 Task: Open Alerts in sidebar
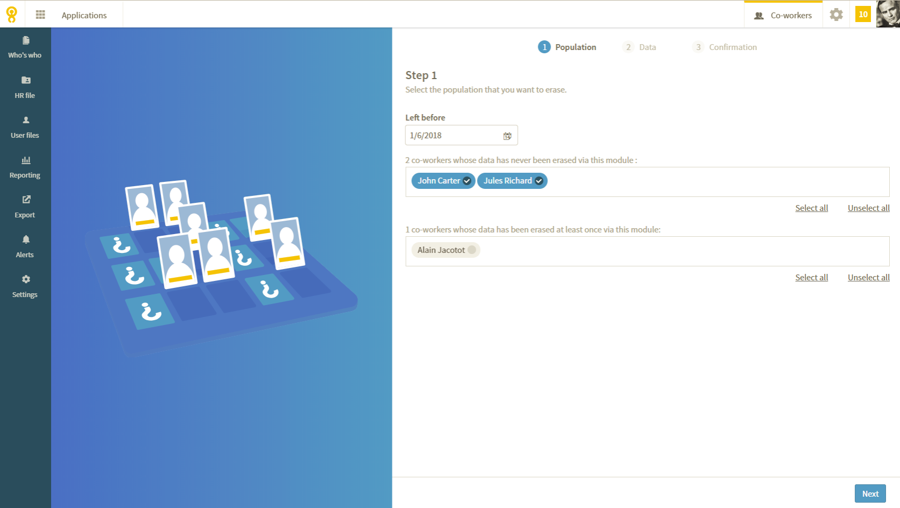pos(25,247)
